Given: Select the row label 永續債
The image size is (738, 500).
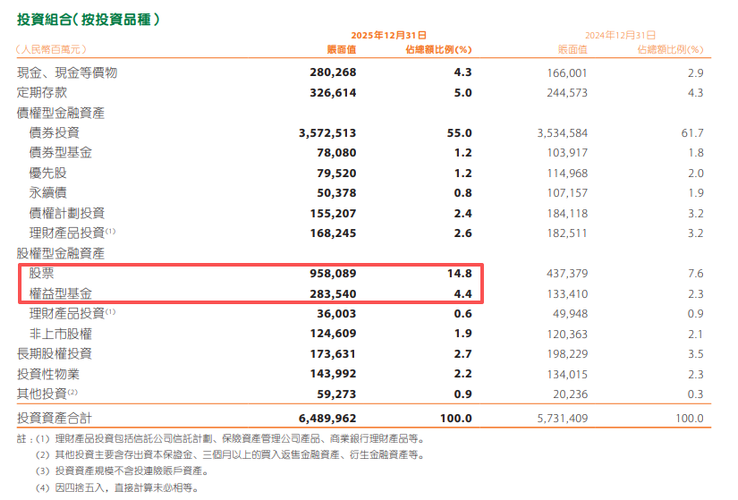Looking at the screenshot, I should click(x=48, y=193).
